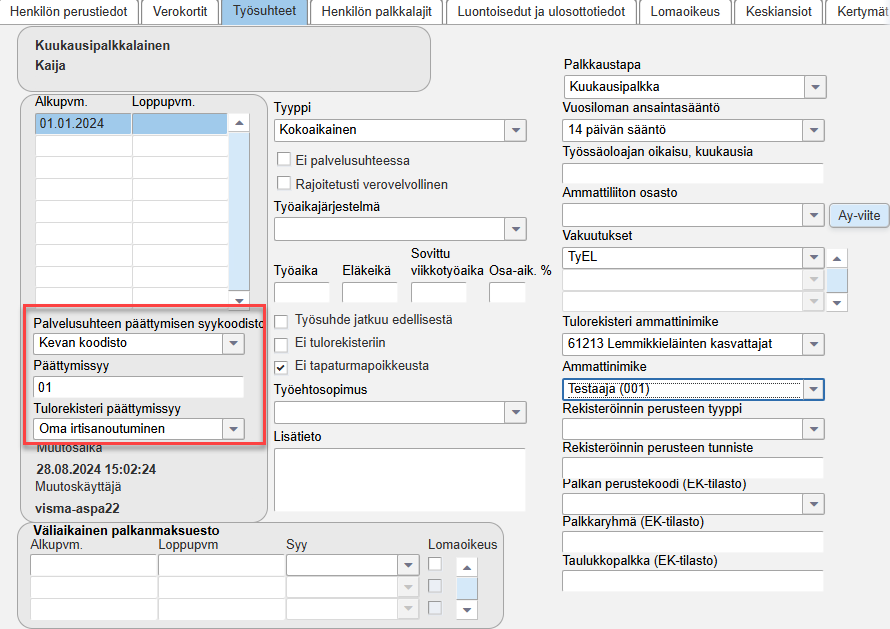Click down arrow of palkanmaksuesto scrollbar
The width and height of the screenshot is (890, 629).
click(467, 610)
